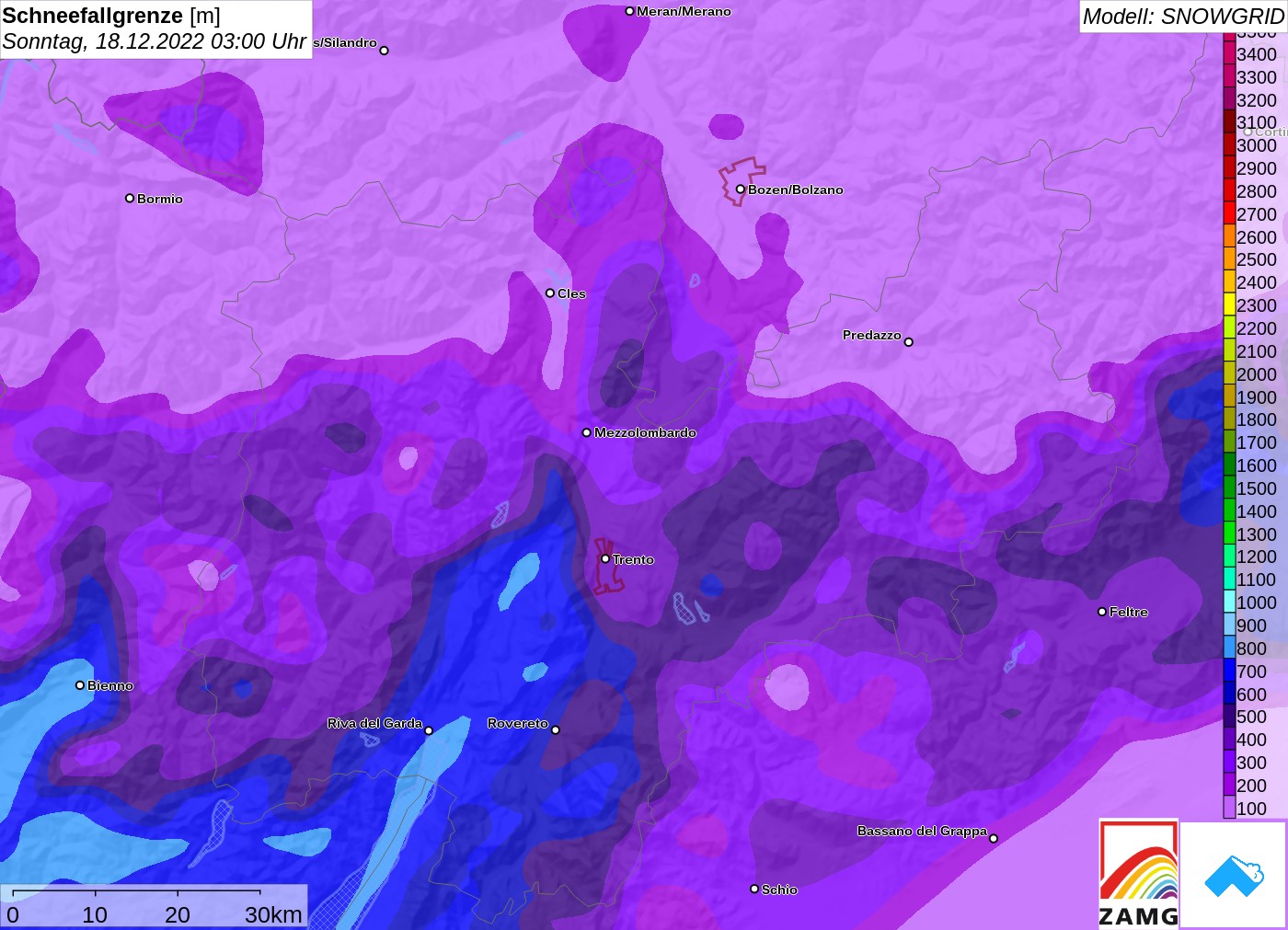Select the Rovereto map marker
The height and width of the screenshot is (930, 1288).
pos(556,729)
